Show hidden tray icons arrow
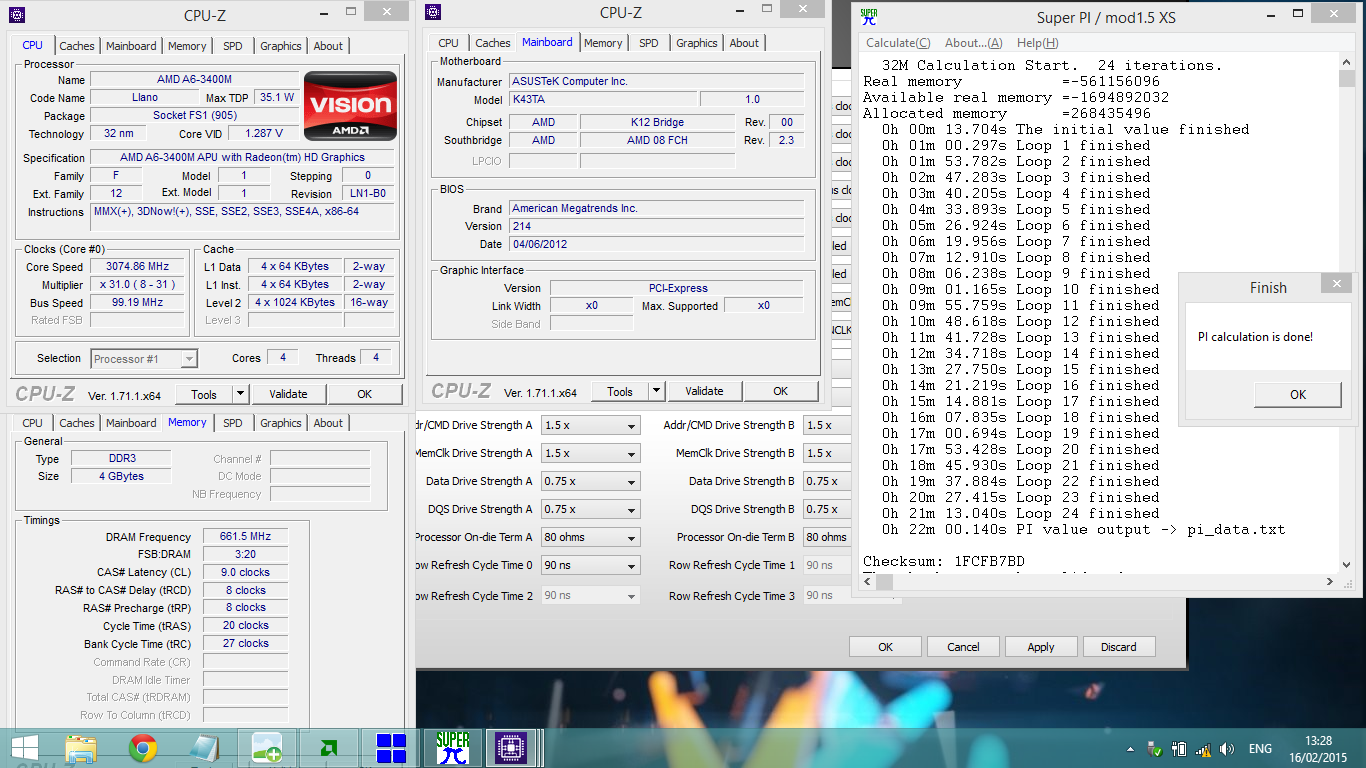 [1131, 749]
